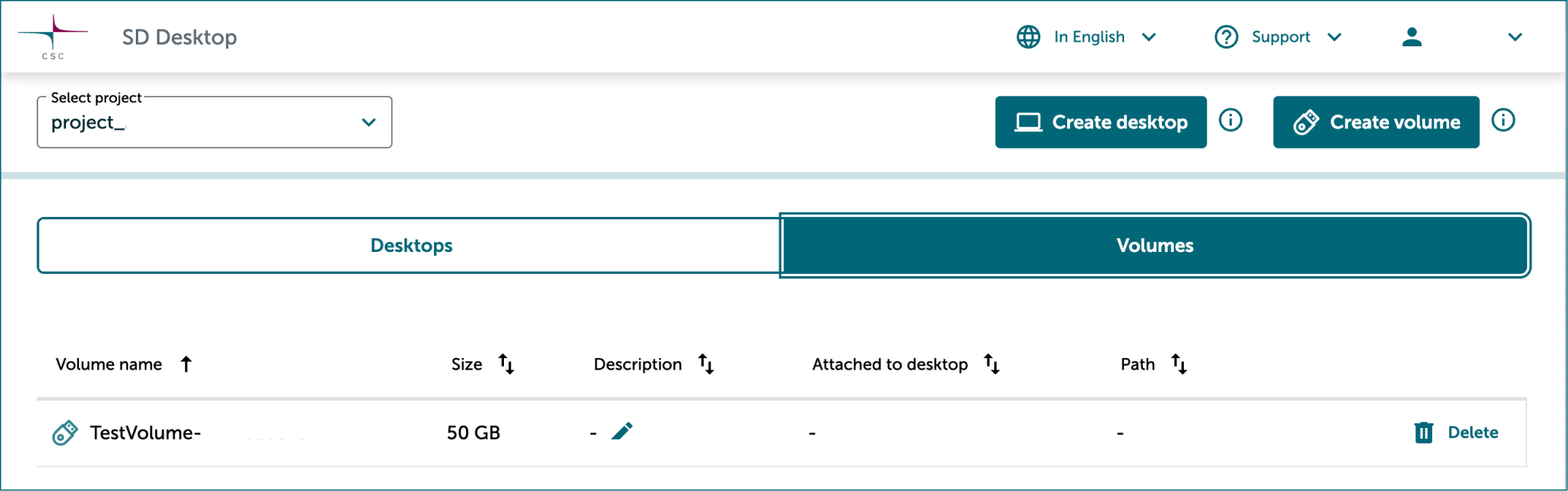Click the TestVolume drive icon
The height and width of the screenshot is (491, 1568).
pyautogui.click(x=65, y=433)
